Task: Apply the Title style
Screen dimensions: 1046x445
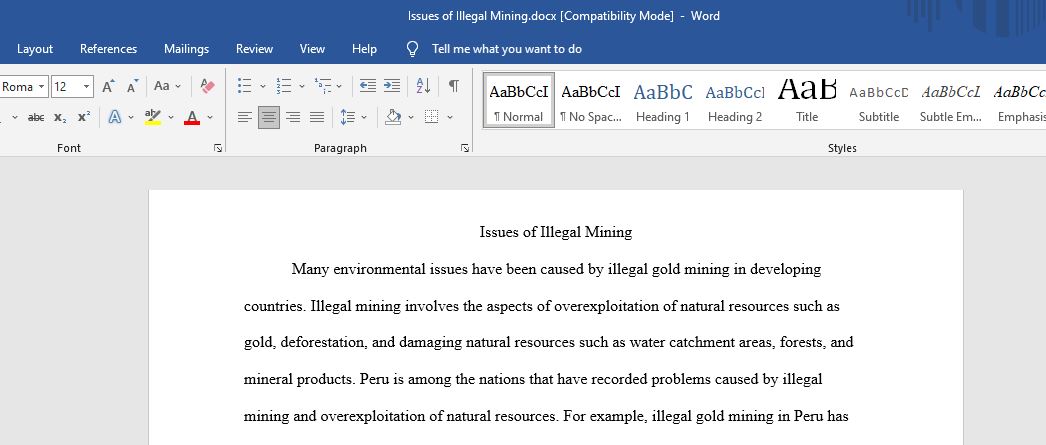Action: tap(807, 100)
